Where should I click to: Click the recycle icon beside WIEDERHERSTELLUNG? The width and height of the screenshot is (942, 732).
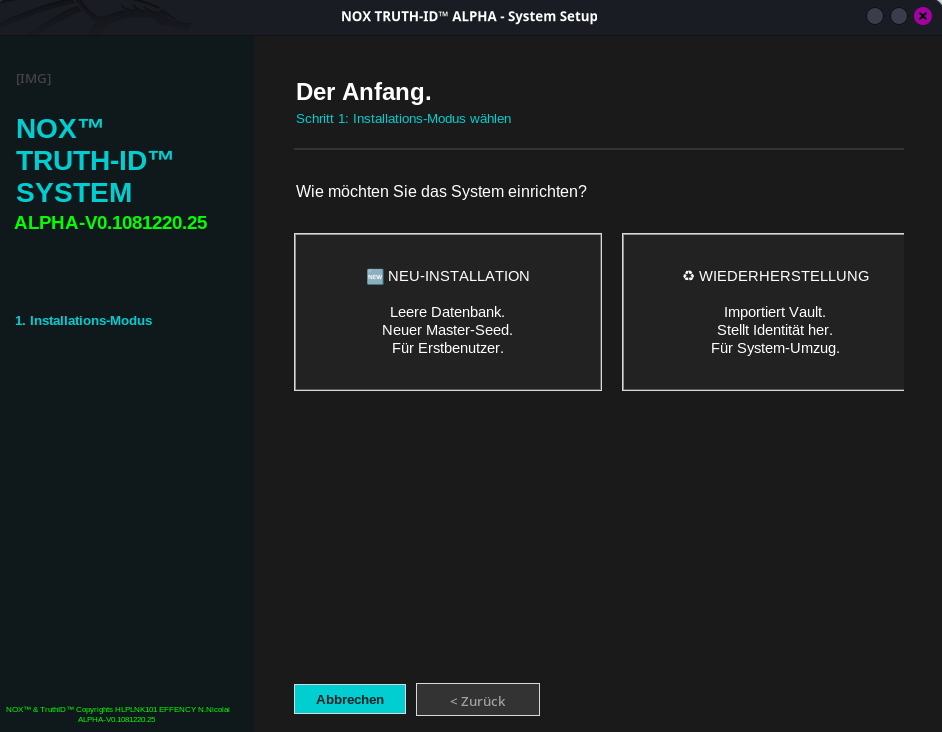point(688,276)
